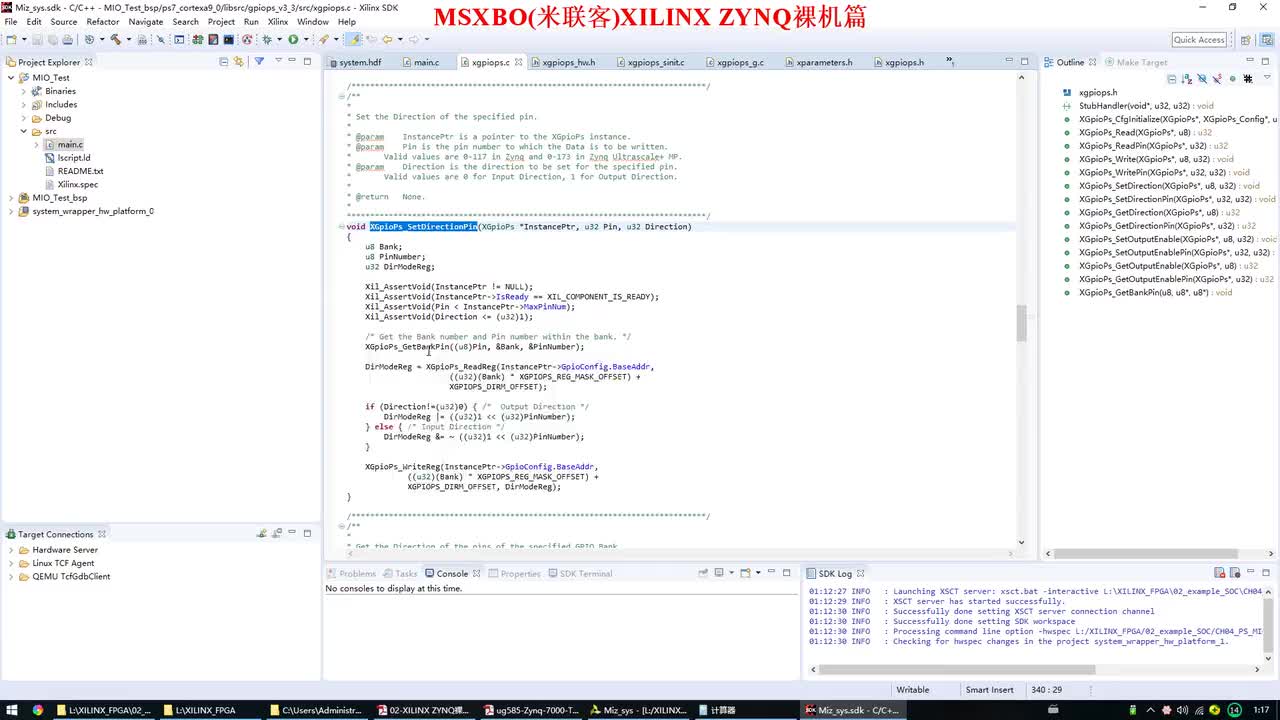The width and height of the screenshot is (1280, 720).
Task: Select main.c in Project Explorer
Action: coord(70,144)
